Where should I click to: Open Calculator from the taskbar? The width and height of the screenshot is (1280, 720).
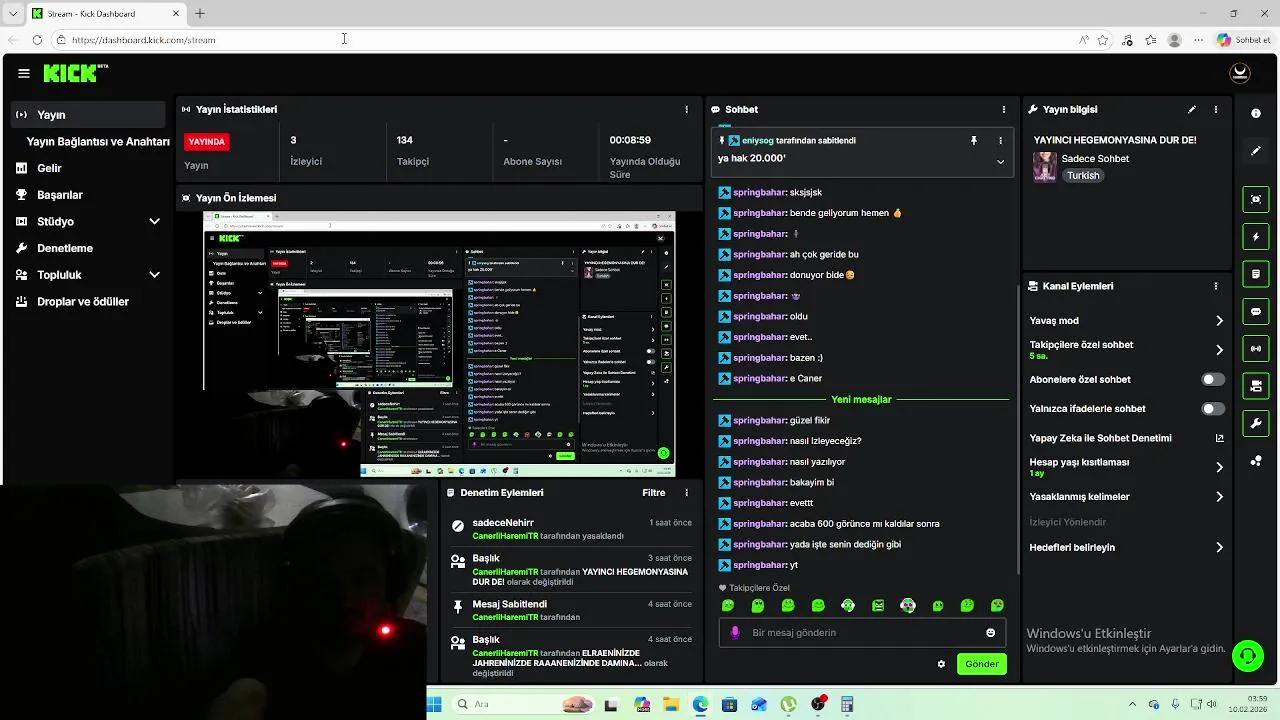coord(848,705)
